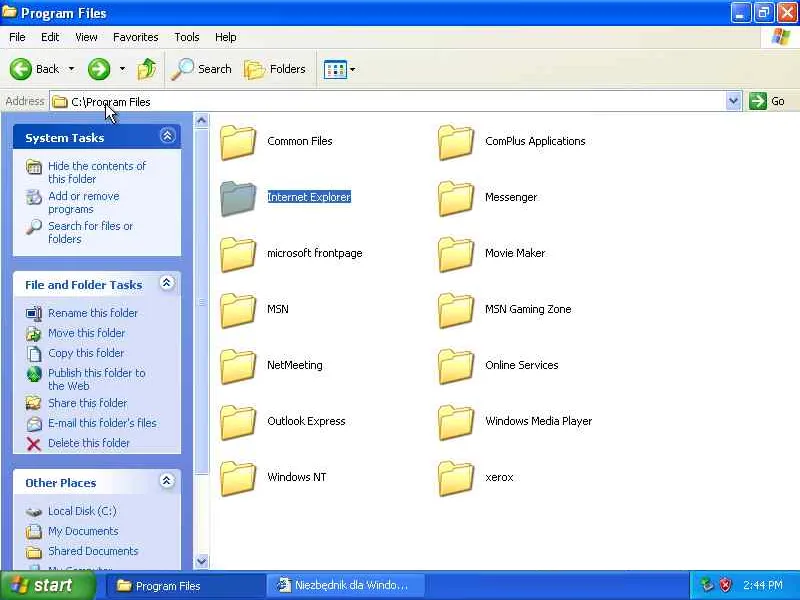
Task: Select the MSN Gaming Zone folder icon
Action: (456, 311)
